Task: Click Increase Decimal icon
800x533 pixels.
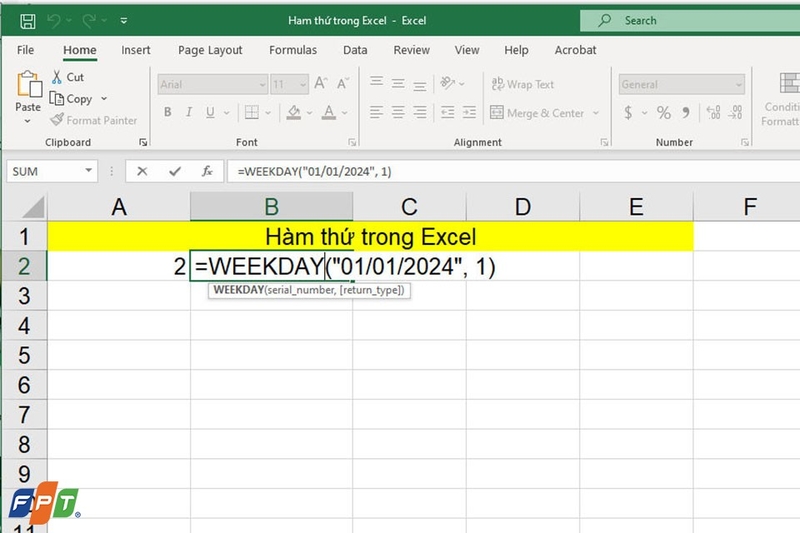Action: point(713,112)
